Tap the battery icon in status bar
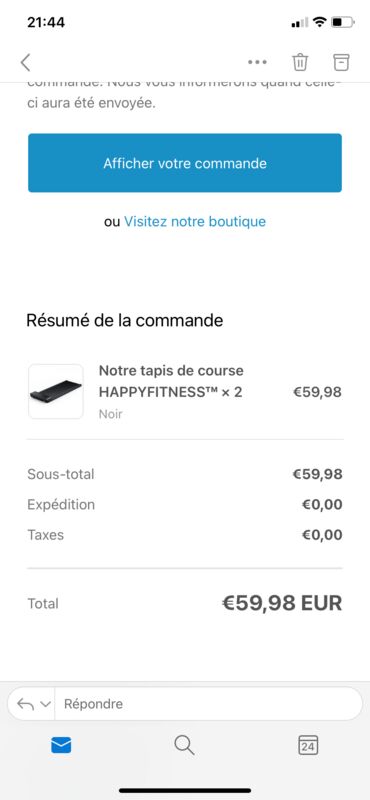Screen dimensions: 370x800 (x=342, y=22)
